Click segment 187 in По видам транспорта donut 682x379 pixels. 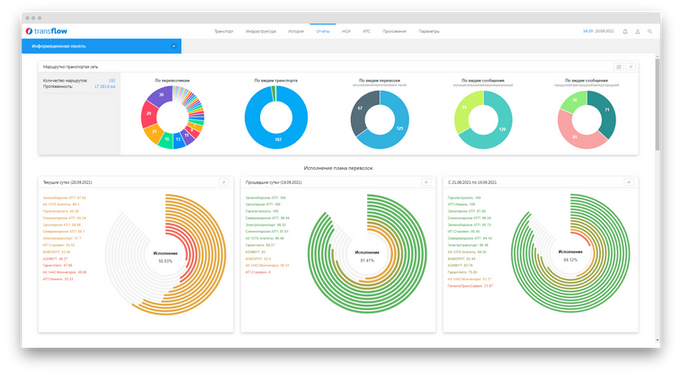click(278, 140)
